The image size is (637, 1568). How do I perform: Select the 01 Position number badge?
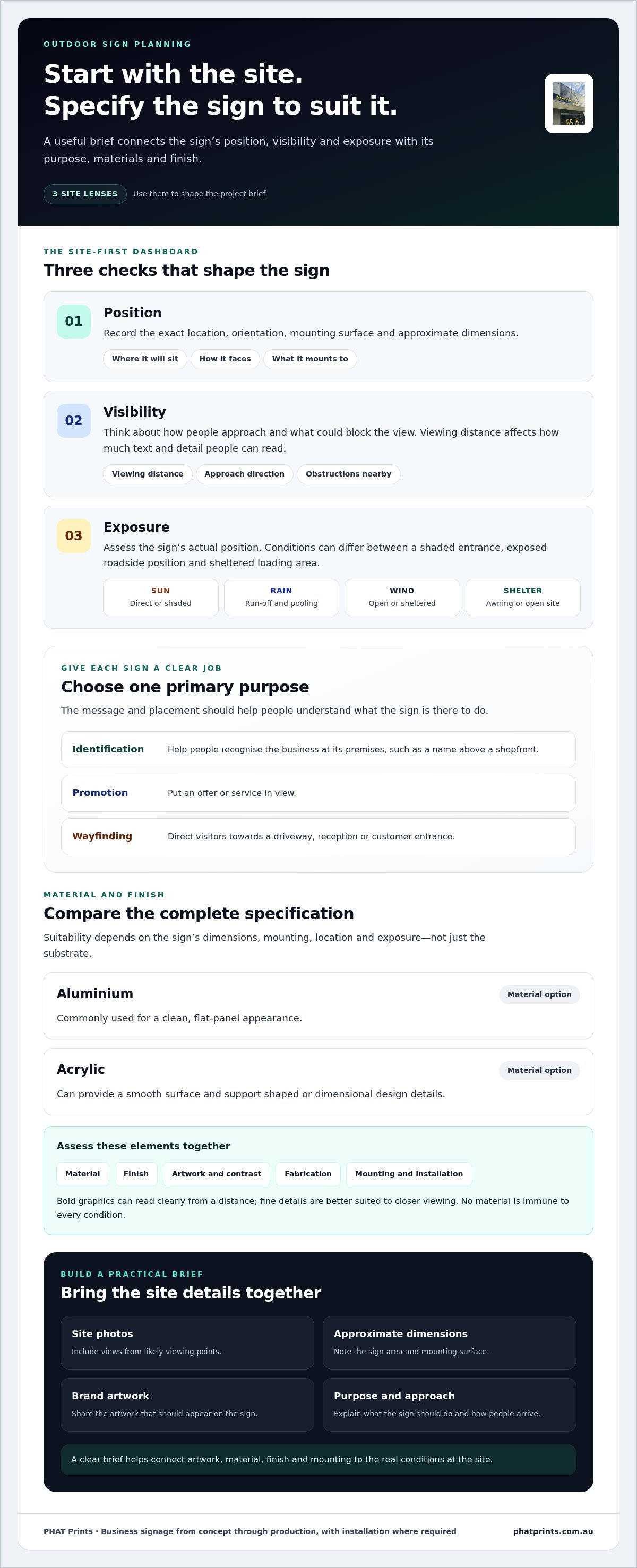point(74,322)
